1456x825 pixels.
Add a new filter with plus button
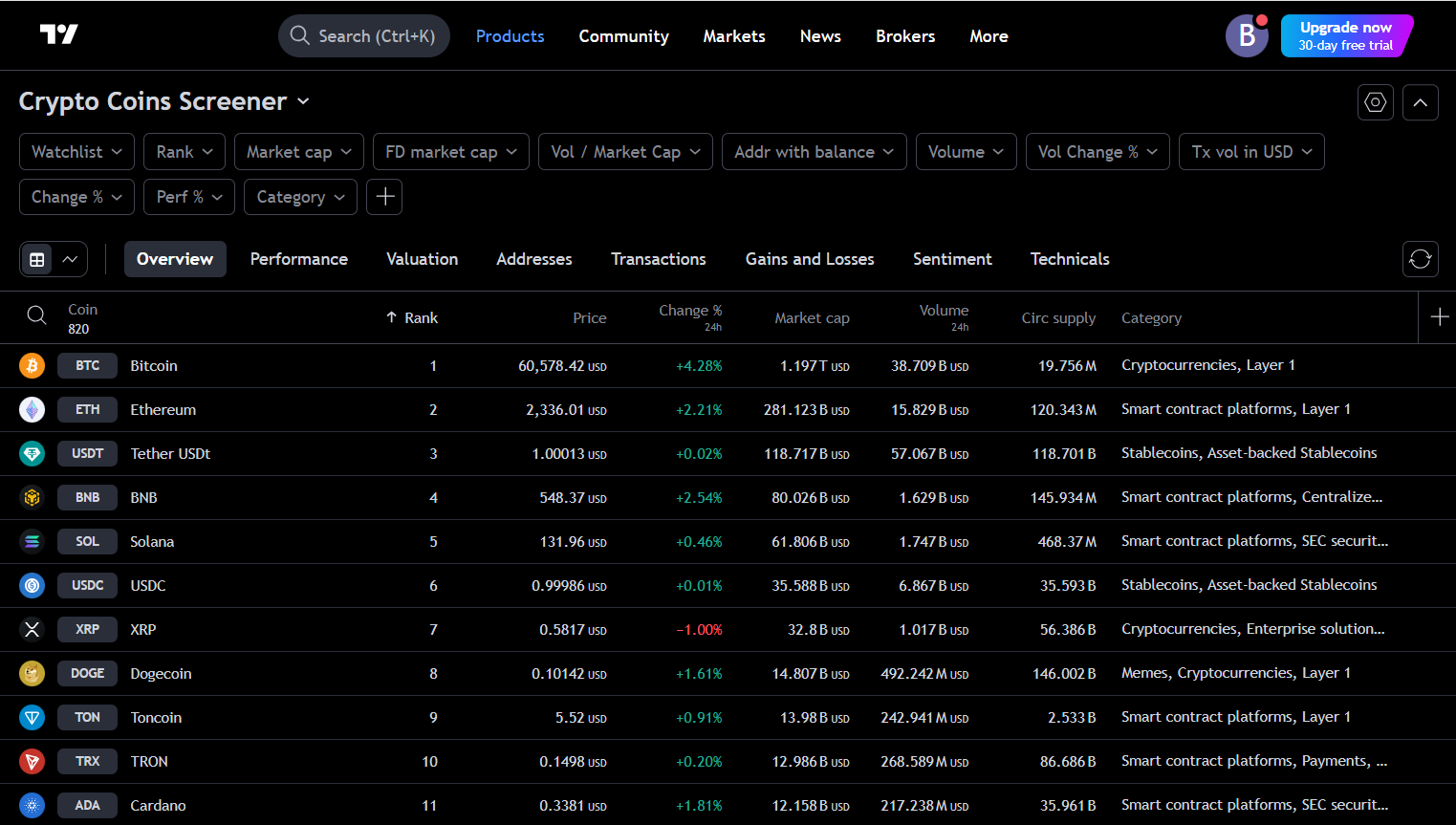tap(384, 197)
